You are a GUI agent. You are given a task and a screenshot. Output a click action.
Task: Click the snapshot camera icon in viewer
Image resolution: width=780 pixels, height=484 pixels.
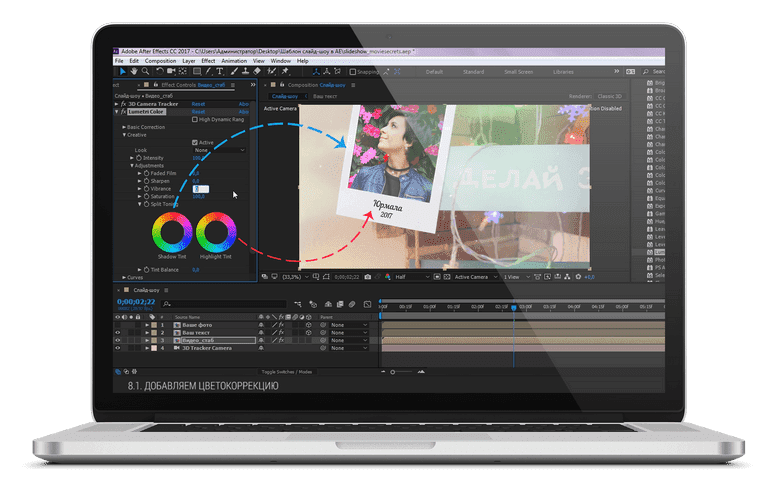[369, 276]
